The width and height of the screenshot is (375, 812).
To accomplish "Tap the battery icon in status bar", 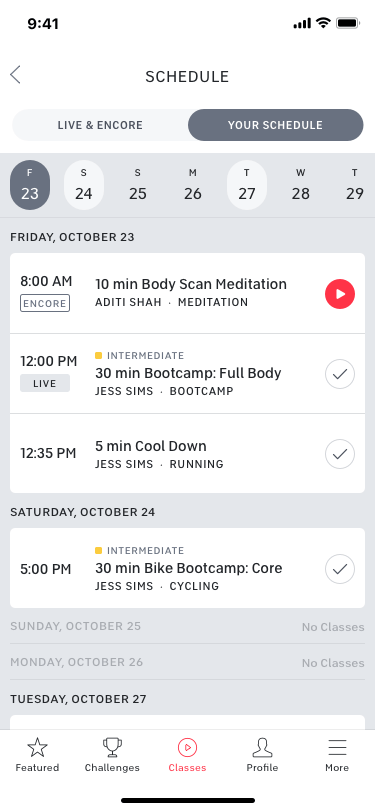I will (348, 23).
